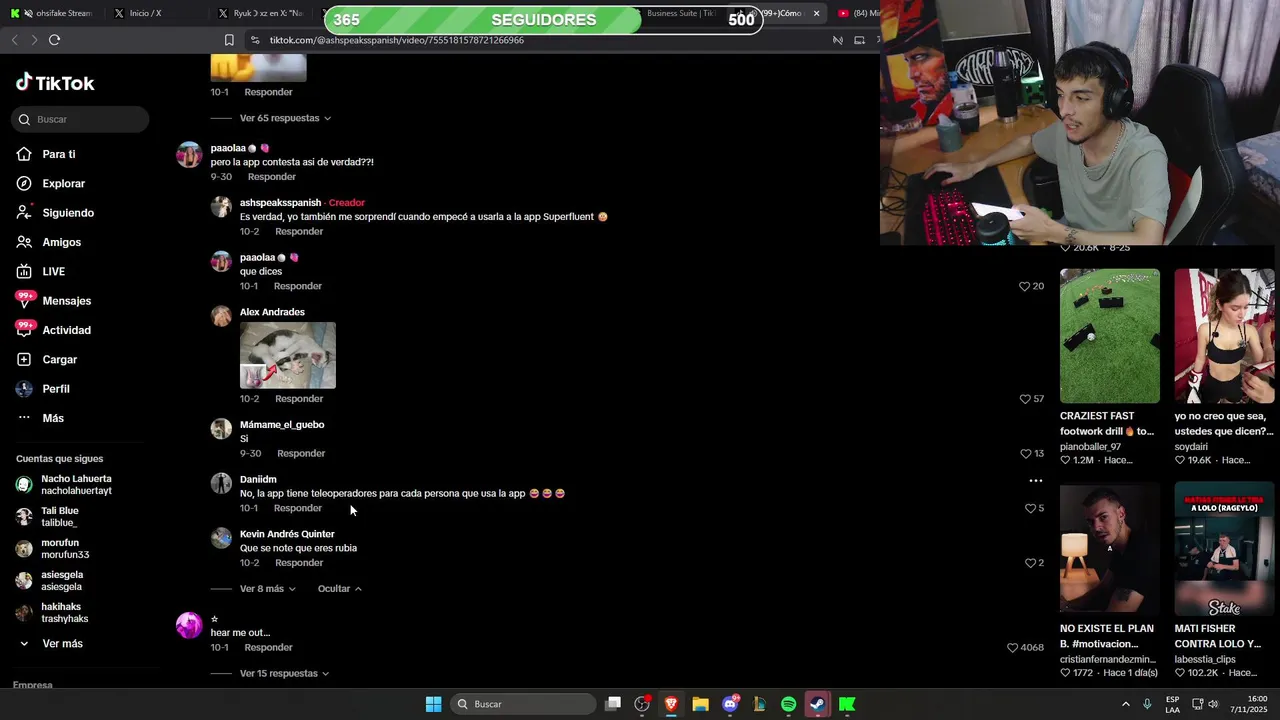Reply to paaolaa's 'que dices' comment
The image size is (1280, 720).
[298, 286]
